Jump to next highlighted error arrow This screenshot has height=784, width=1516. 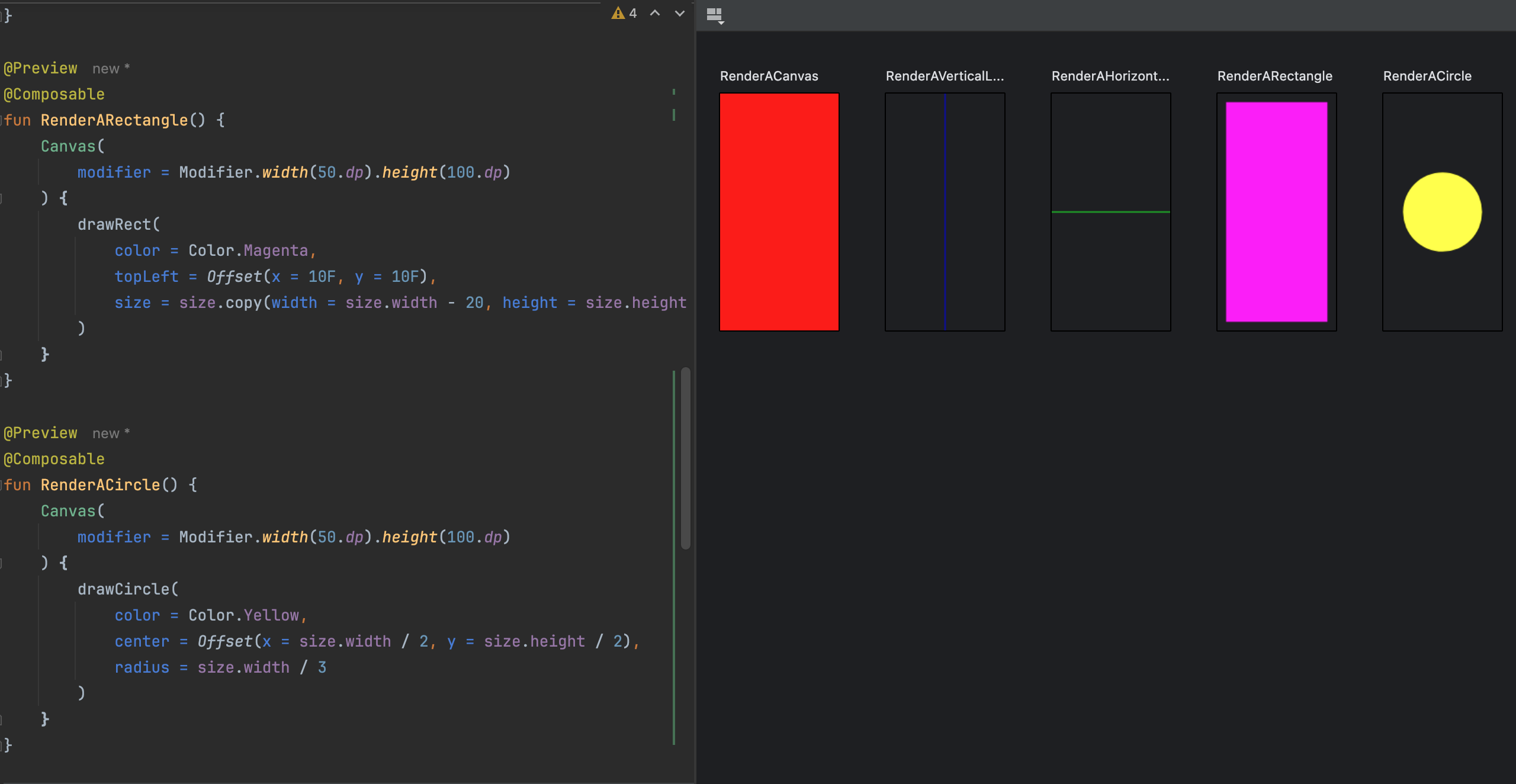tap(680, 13)
